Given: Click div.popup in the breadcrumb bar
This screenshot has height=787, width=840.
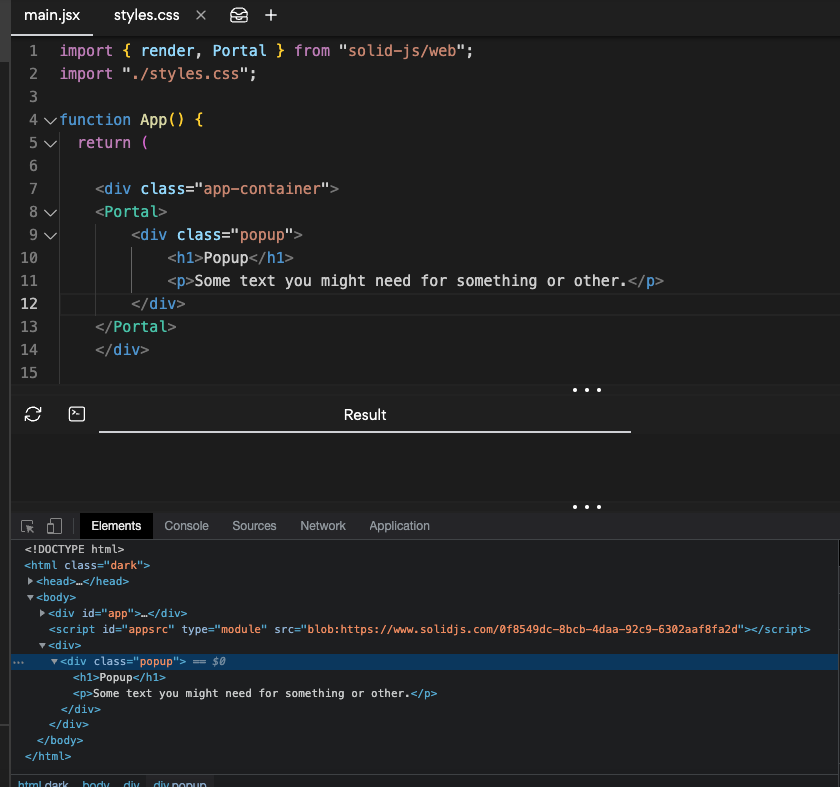Looking at the screenshot, I should tap(180, 783).
